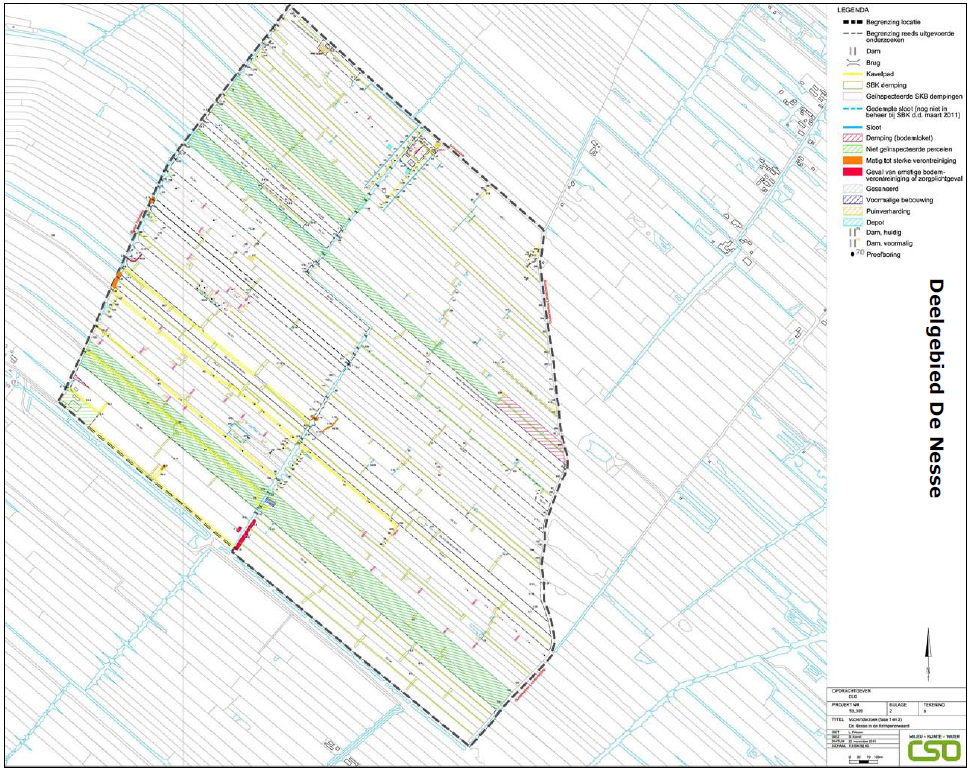Viewport: 970px width, 771px height.
Task: Click the Voormalige bebouwing hatched swatch
Action: (x=848, y=199)
